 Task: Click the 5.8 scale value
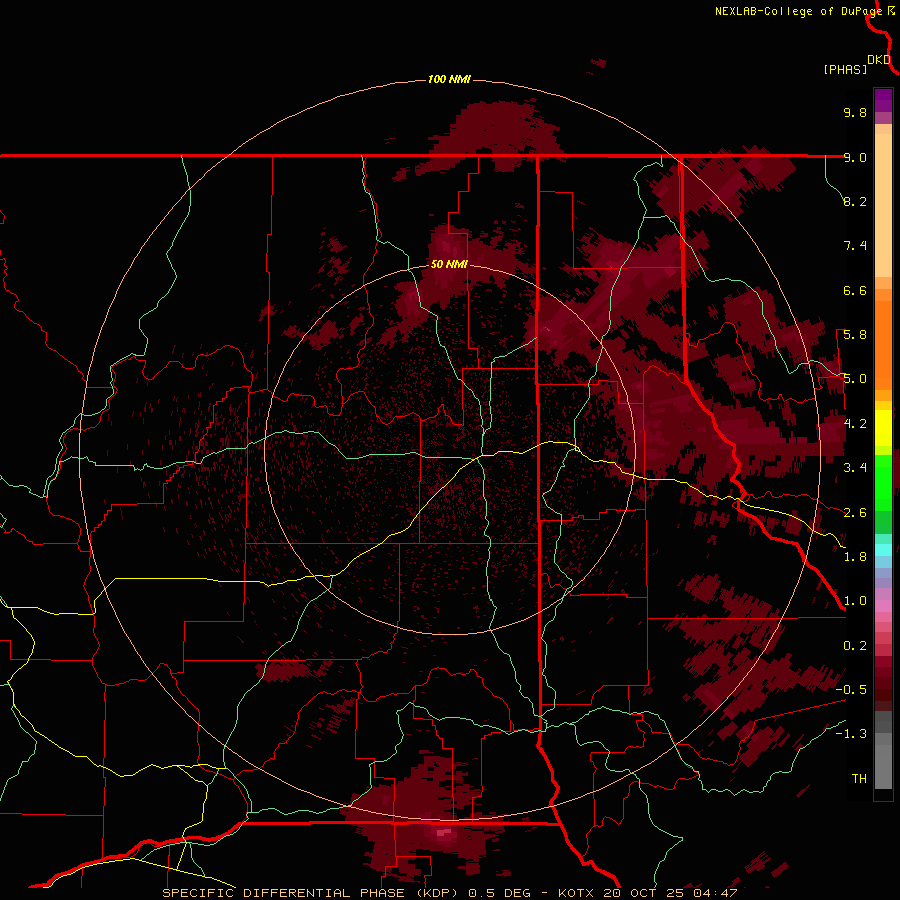point(855,335)
